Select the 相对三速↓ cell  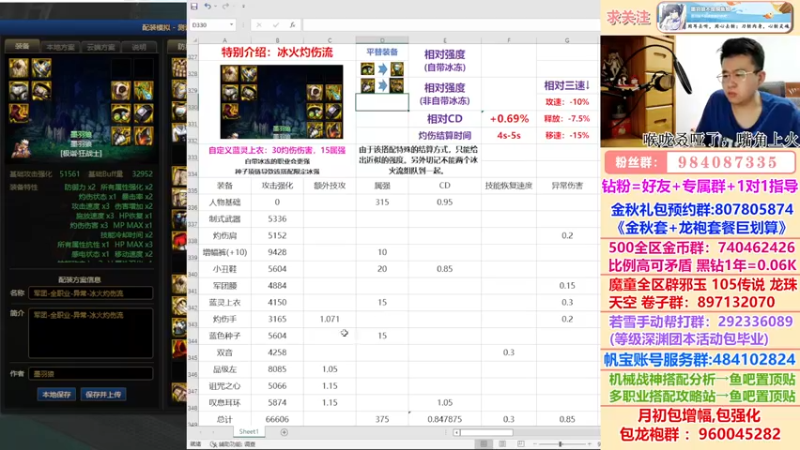[567, 85]
